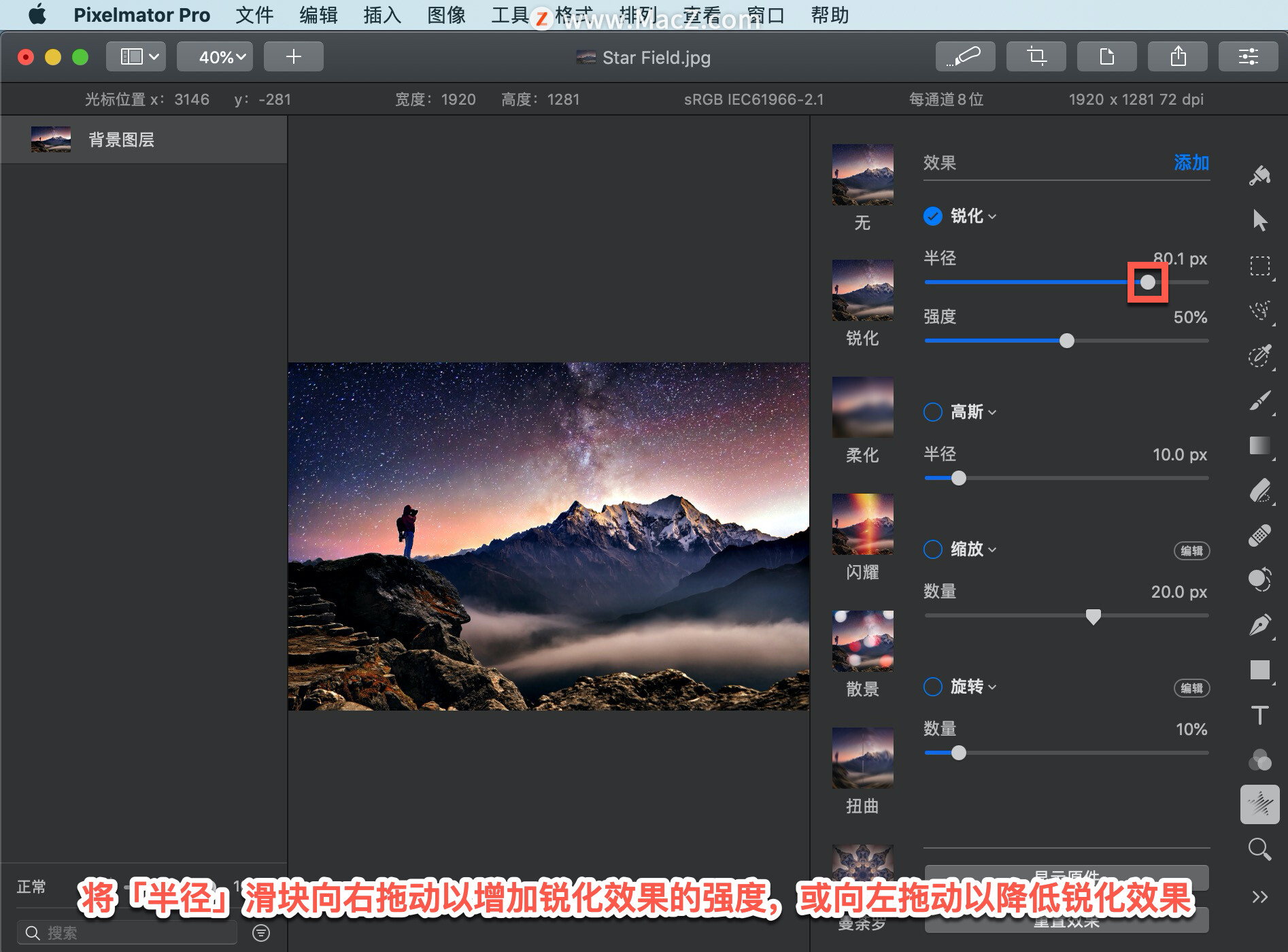Screen dimensions: 1288x952
Task: Click the Star Field.jpg title
Action: 656,58
